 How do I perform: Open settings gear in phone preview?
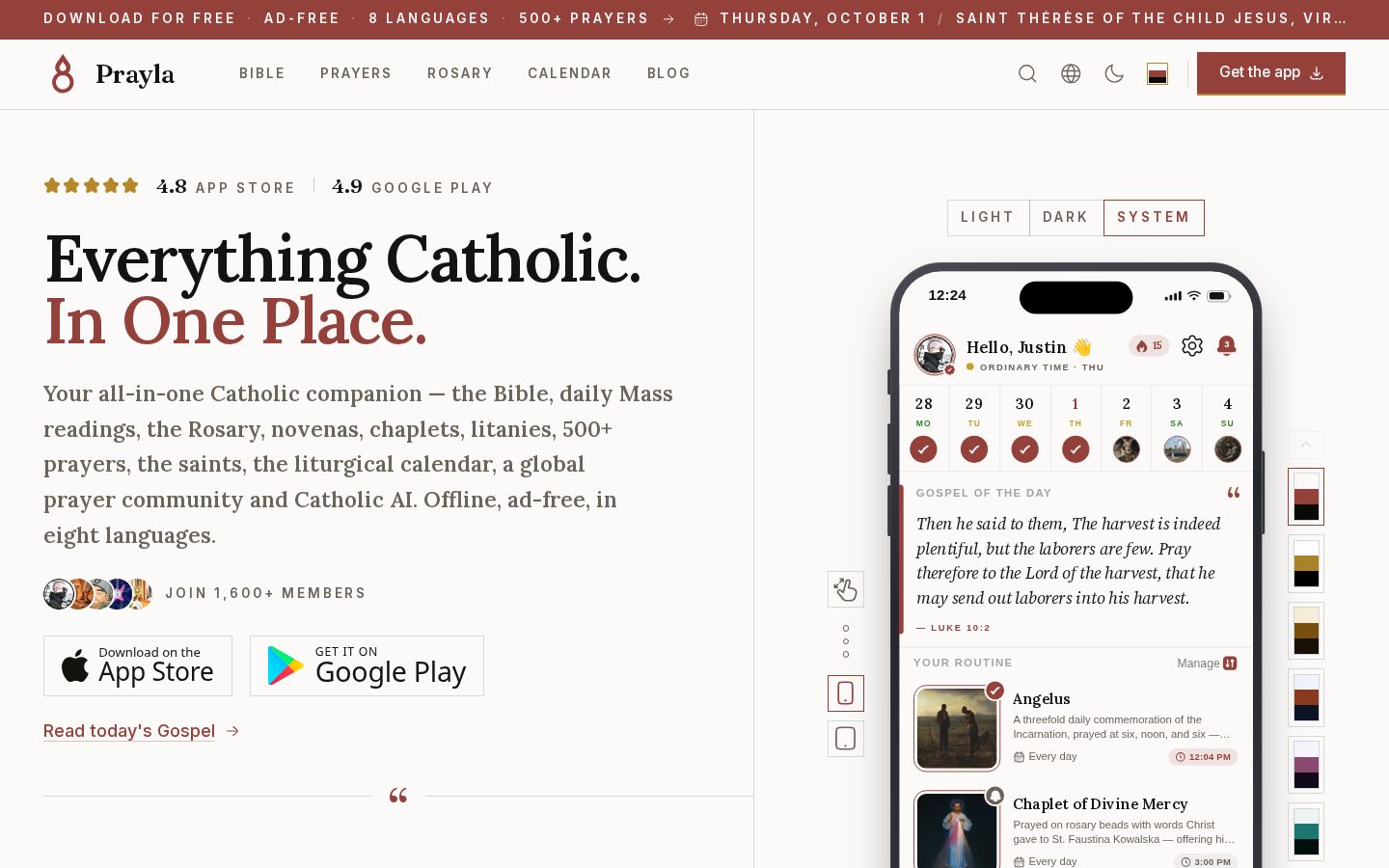point(1192,346)
